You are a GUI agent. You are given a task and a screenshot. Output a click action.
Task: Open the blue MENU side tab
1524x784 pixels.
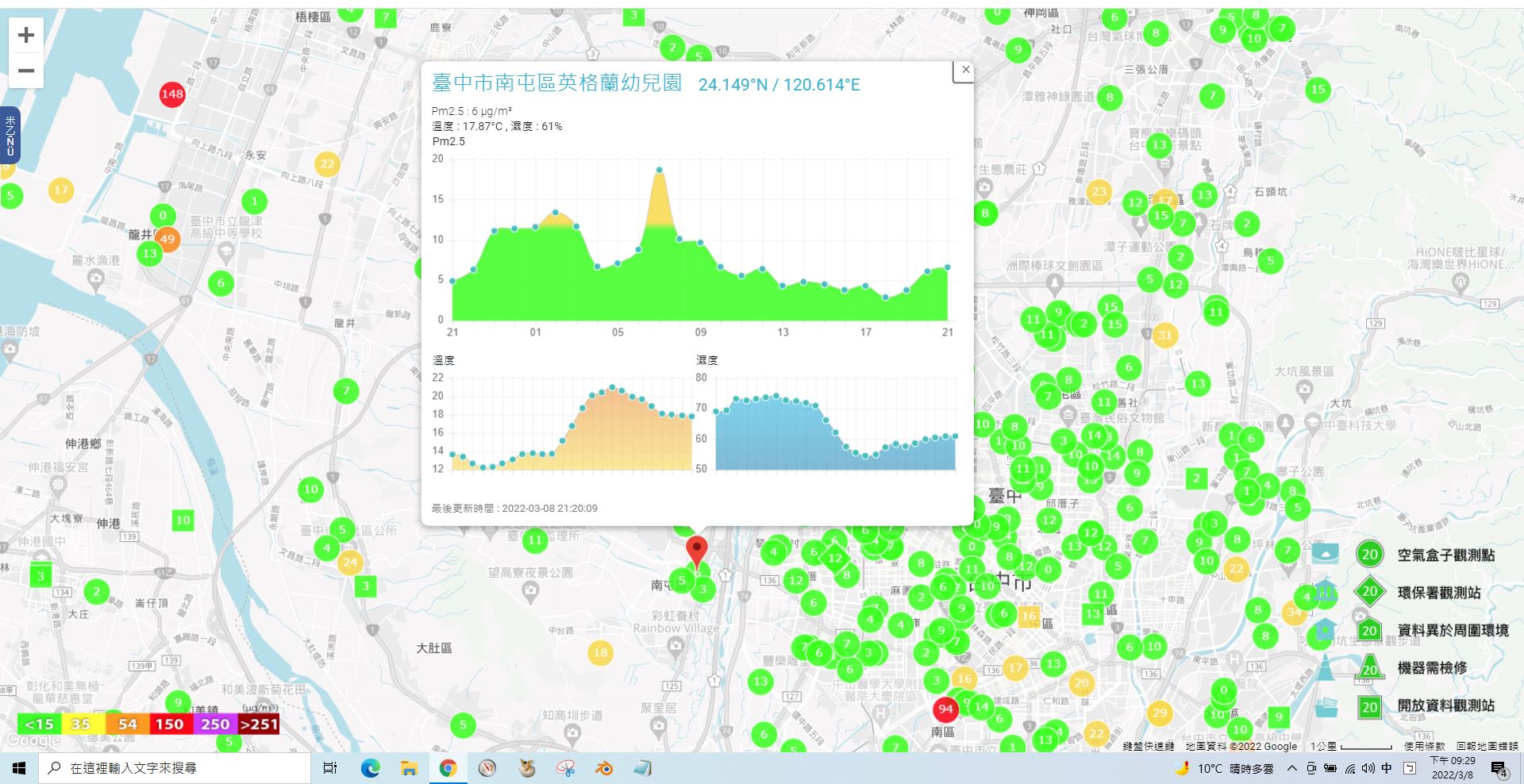pos(10,135)
